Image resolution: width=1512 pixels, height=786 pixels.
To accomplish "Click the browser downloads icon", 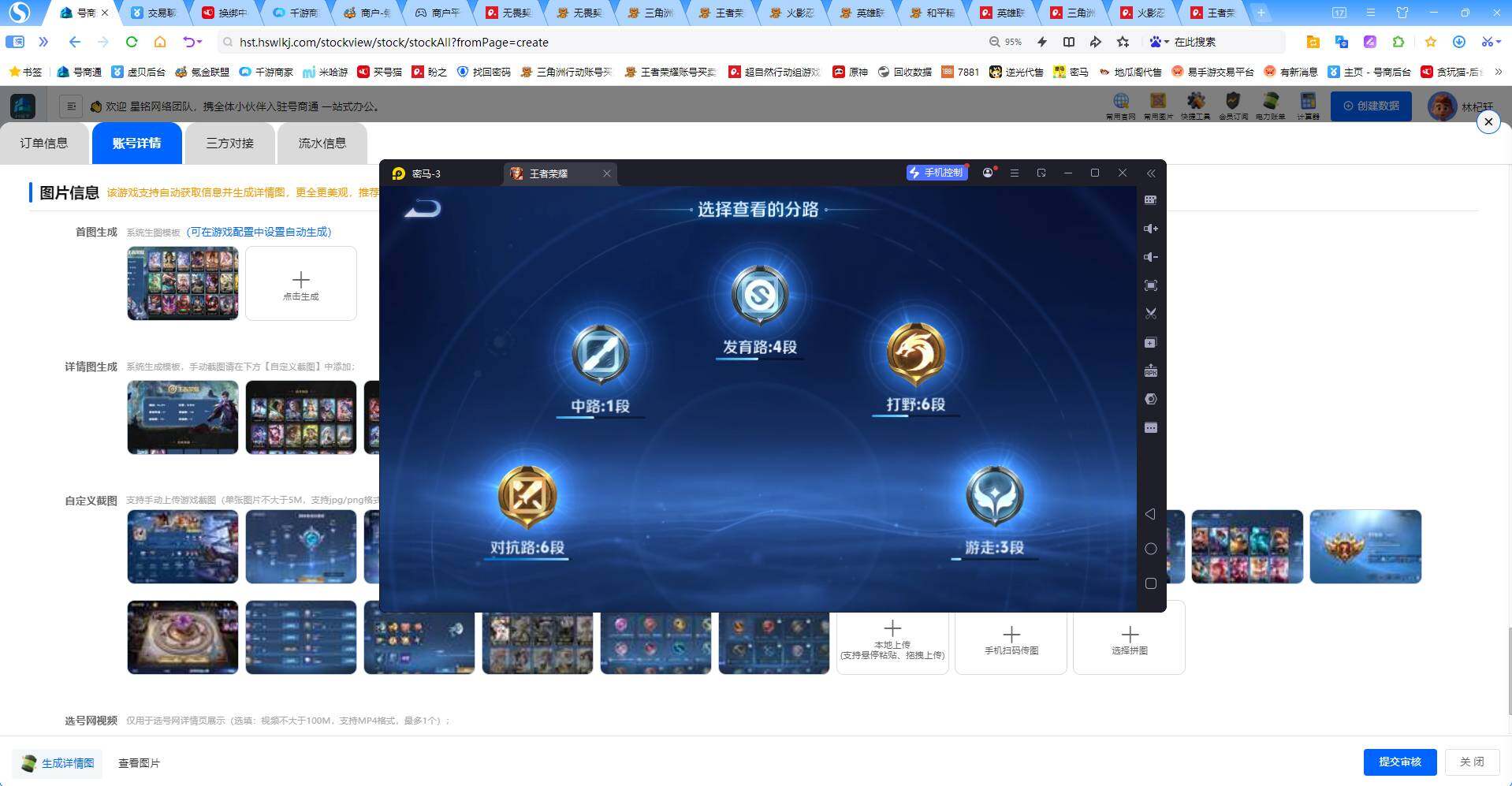I will (1459, 42).
